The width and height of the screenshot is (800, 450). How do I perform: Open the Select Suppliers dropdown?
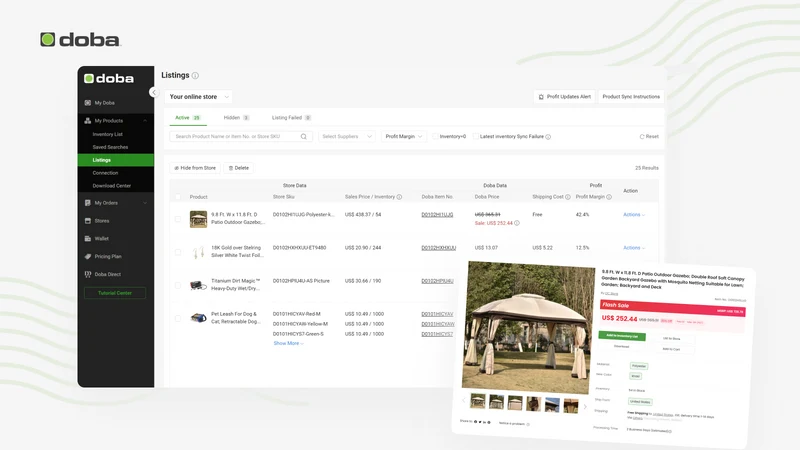click(x=347, y=137)
